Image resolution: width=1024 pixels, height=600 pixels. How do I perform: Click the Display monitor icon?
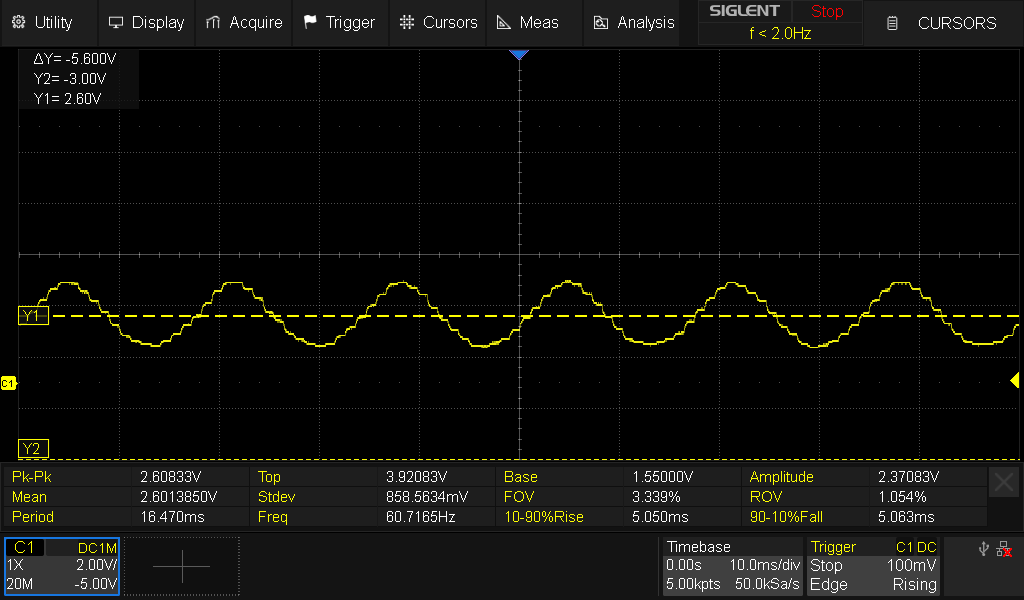(x=116, y=23)
